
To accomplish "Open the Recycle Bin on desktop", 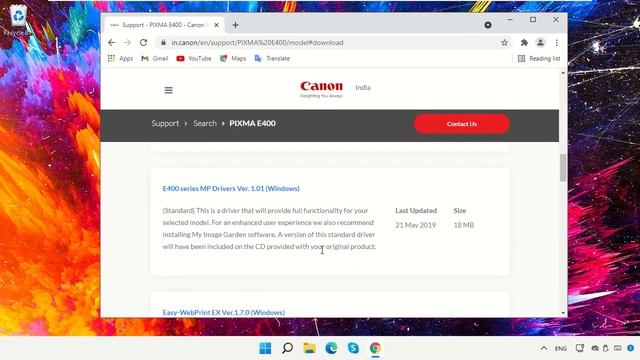I will click(18, 20).
